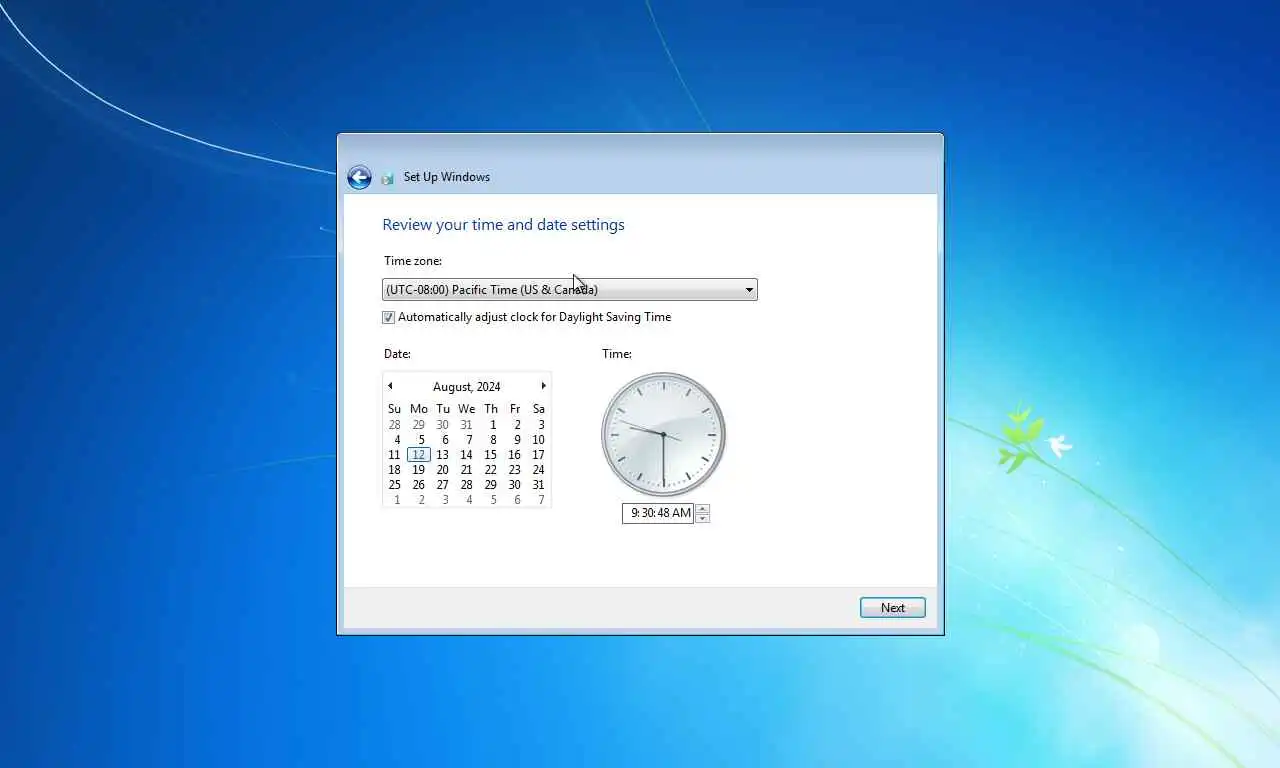The width and height of the screenshot is (1280, 768).
Task: Increase time with up spinner arrow
Action: 703,508
